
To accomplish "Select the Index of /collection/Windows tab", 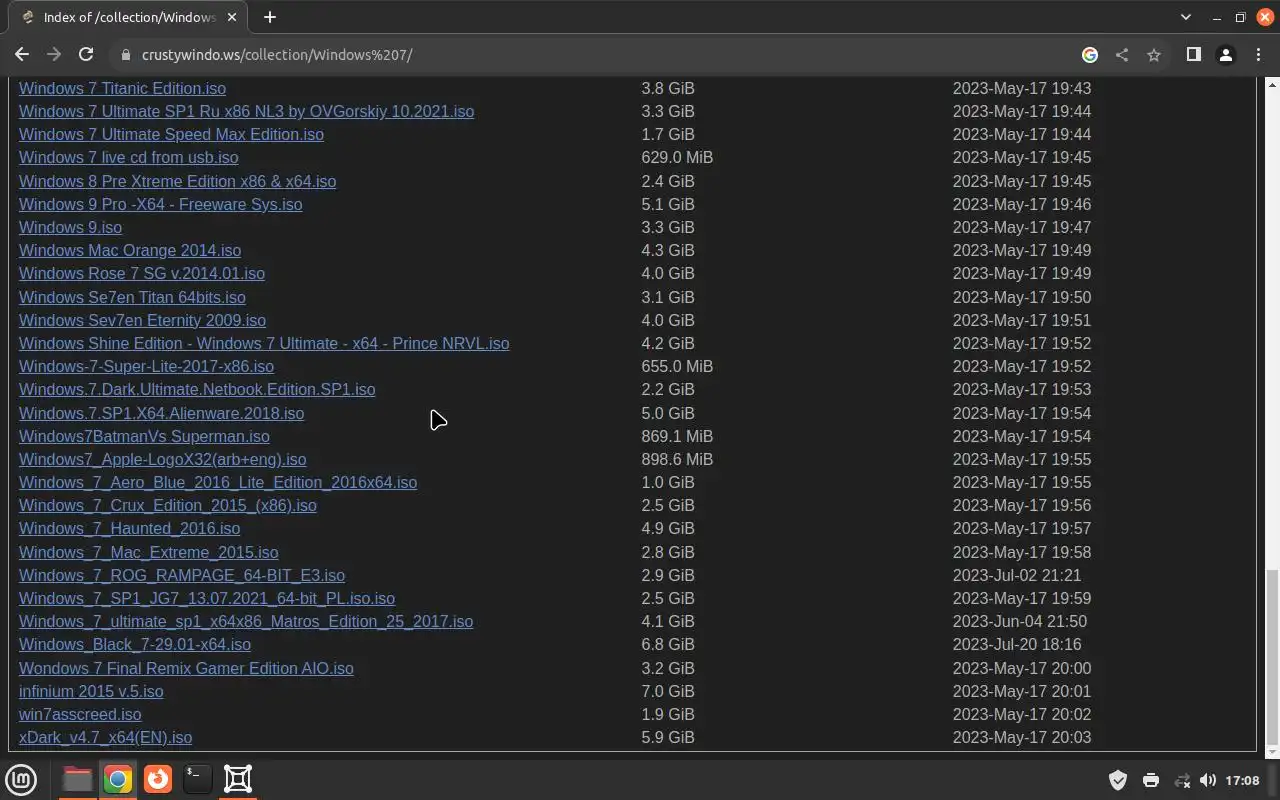I will (x=130, y=17).
